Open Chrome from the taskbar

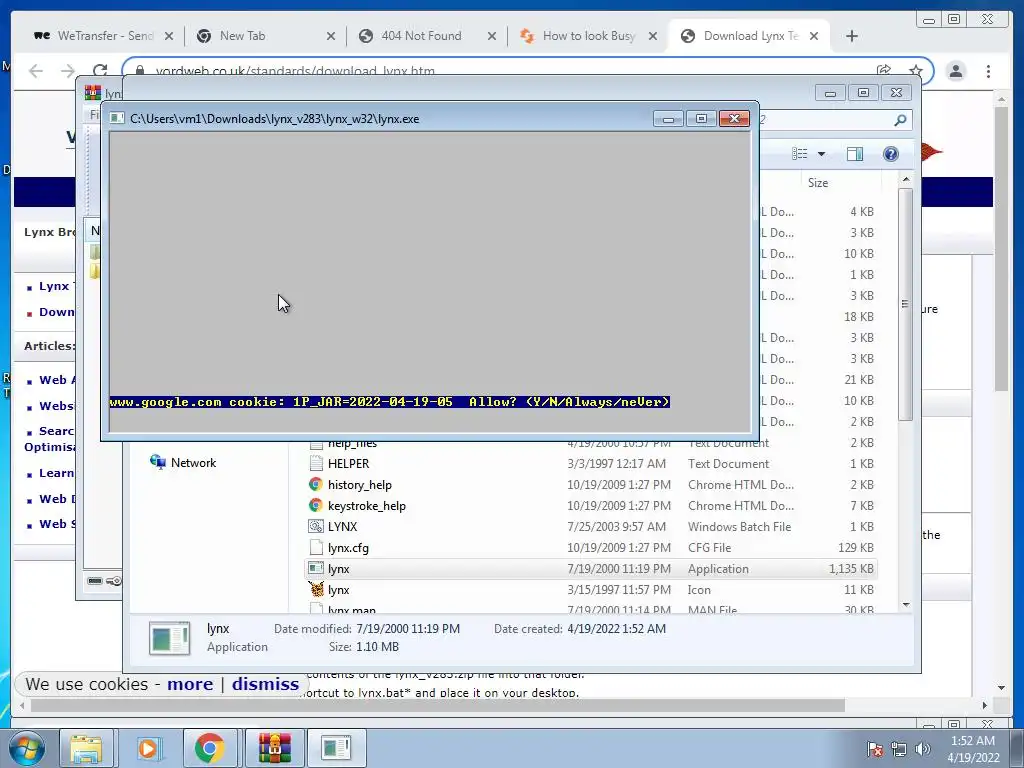coord(209,748)
